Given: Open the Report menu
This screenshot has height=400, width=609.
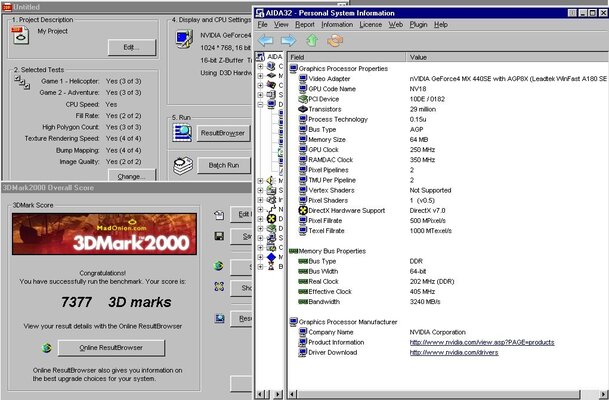Looking at the screenshot, I should coord(305,24).
